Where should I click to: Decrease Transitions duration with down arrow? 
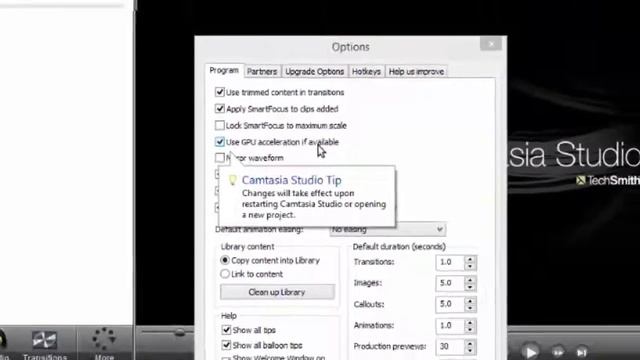pos(470,266)
